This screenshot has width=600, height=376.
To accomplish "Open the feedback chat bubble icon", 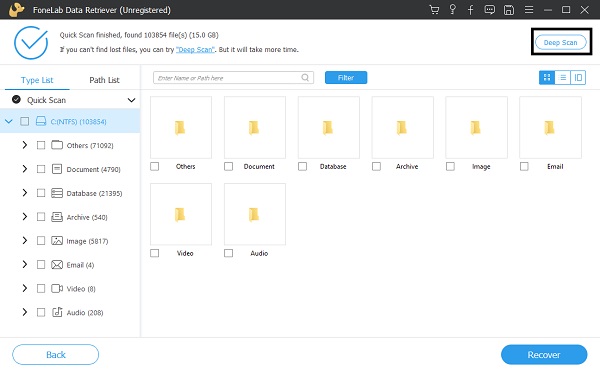I will point(489,10).
